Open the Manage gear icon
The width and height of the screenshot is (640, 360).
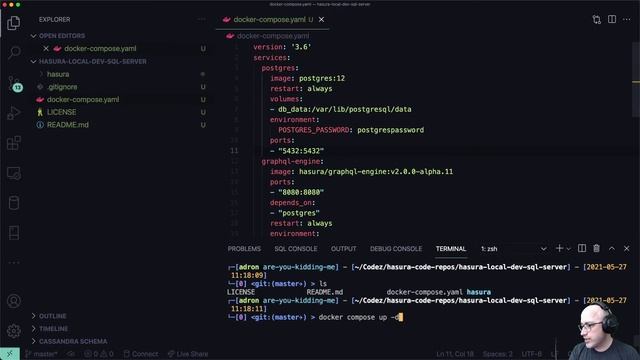(13, 331)
